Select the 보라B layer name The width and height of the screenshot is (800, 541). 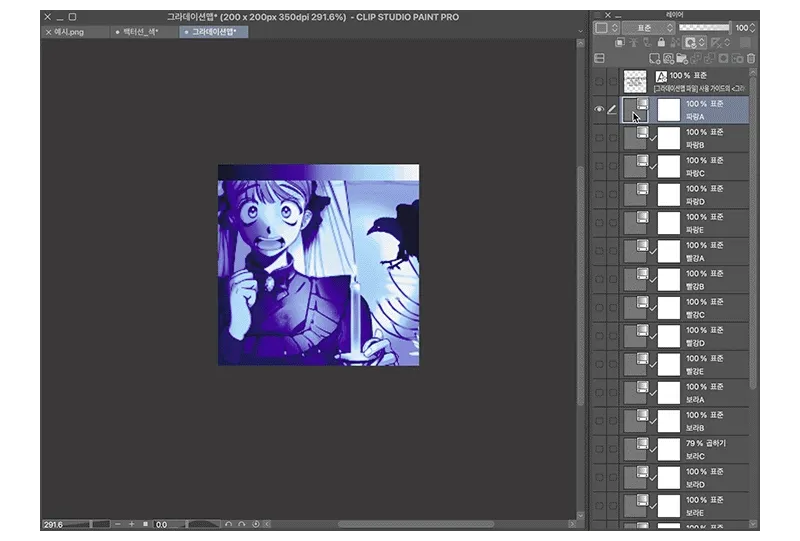point(695,428)
